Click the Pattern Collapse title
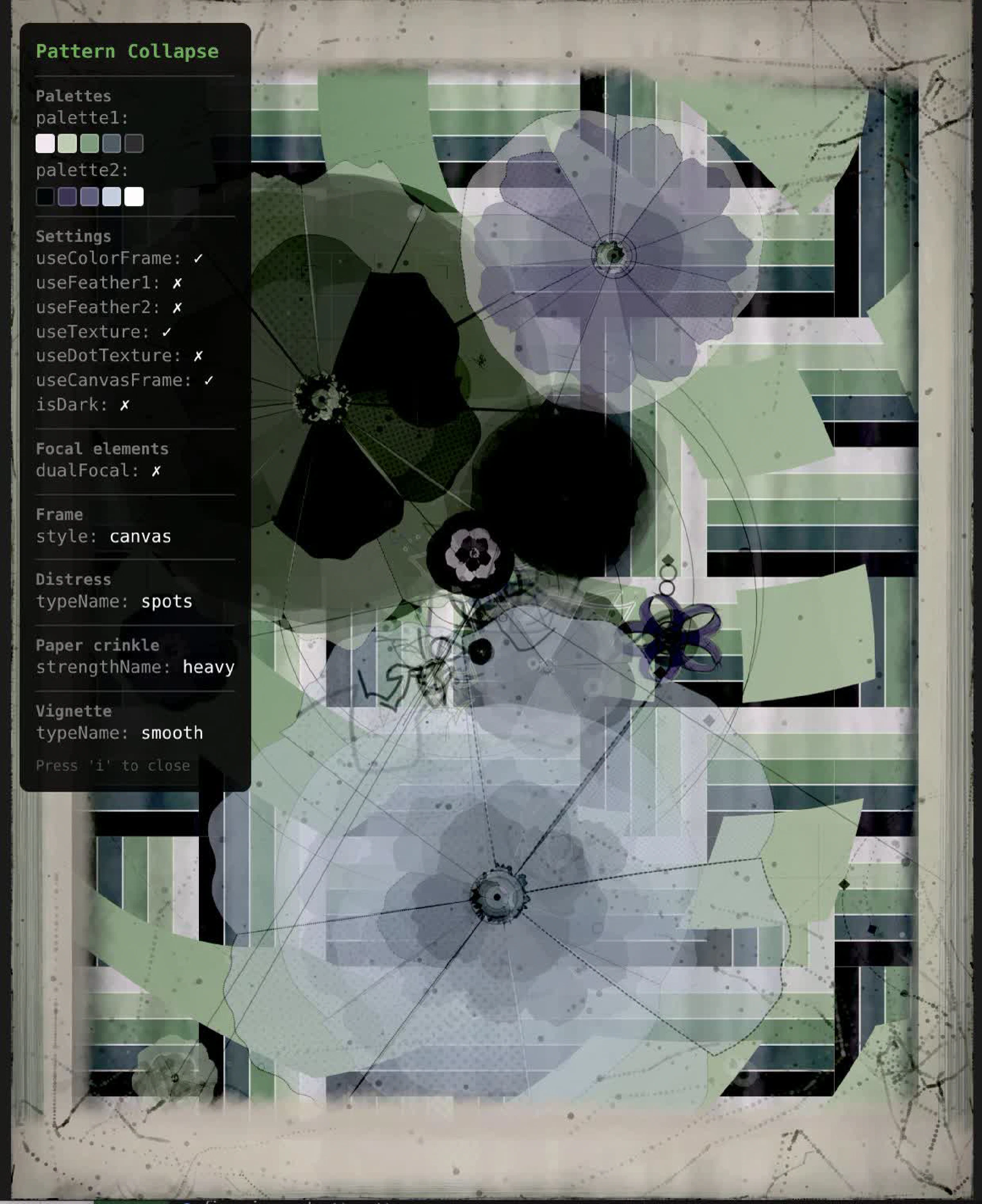 (127, 52)
